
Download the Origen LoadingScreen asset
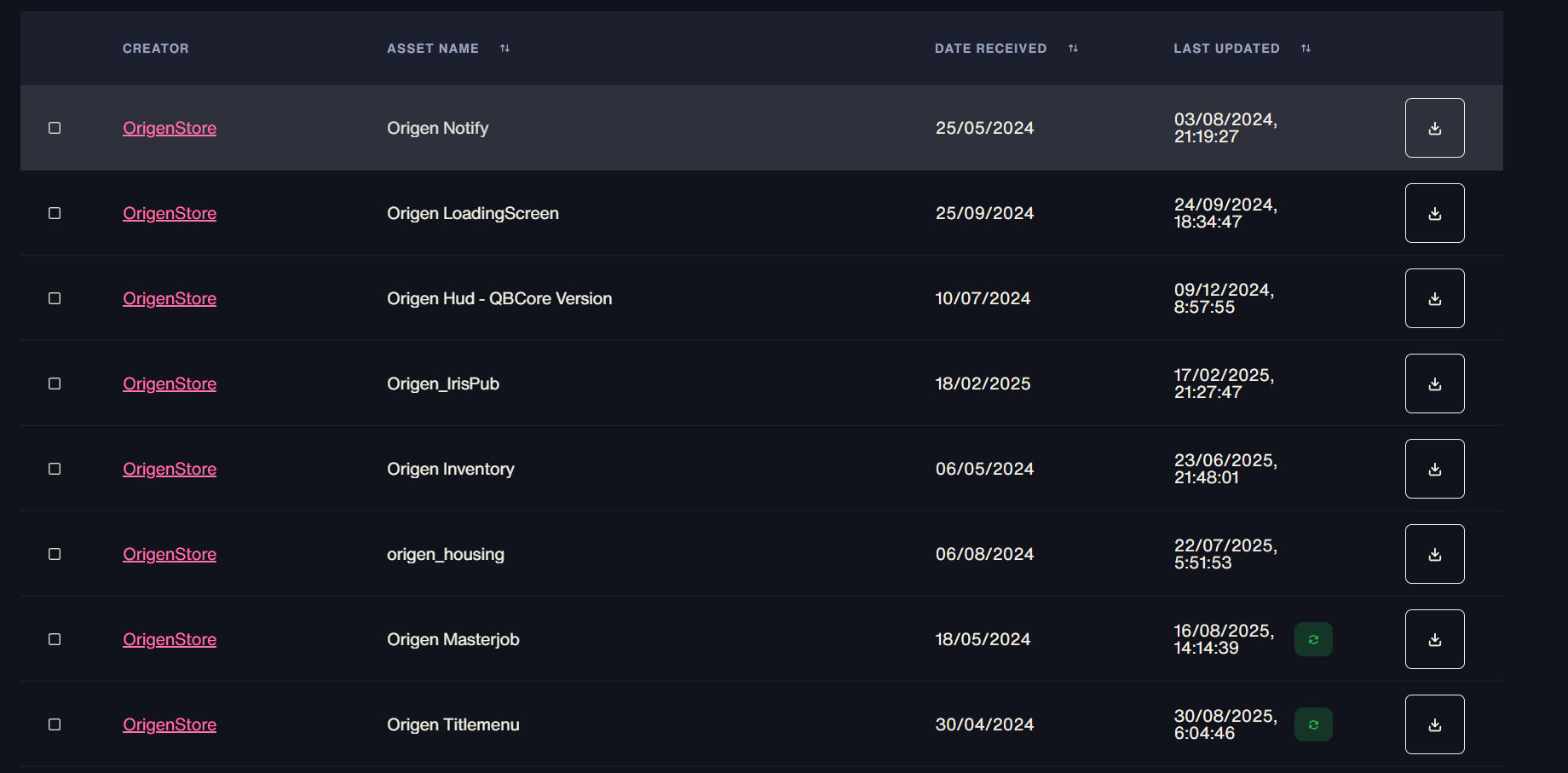(x=1434, y=213)
